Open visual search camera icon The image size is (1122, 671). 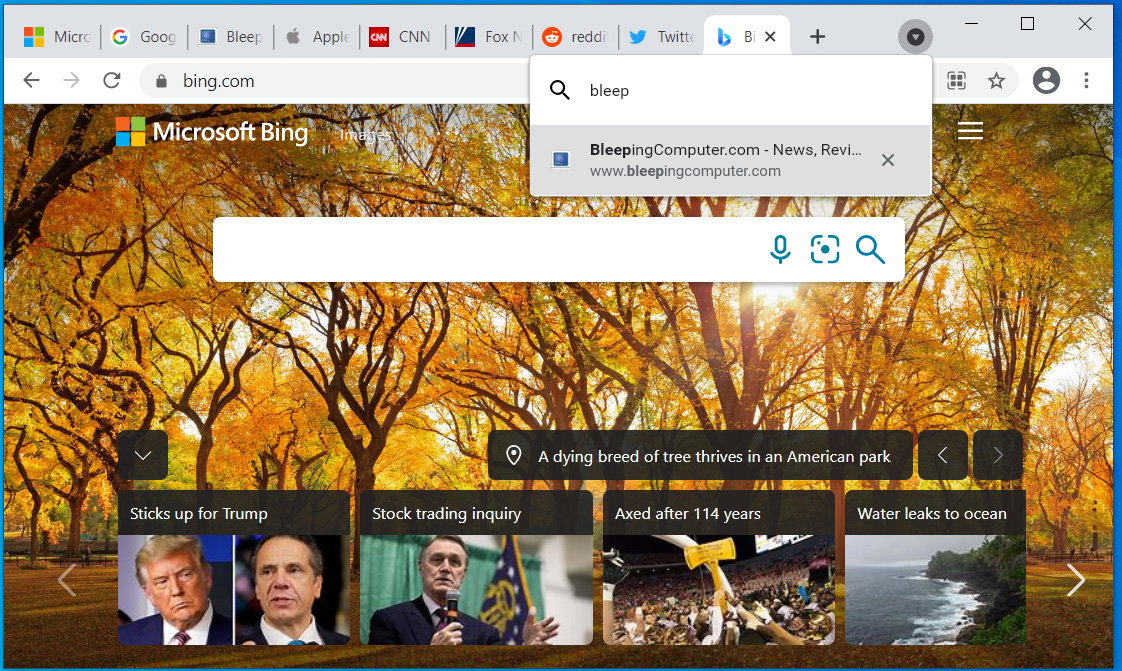tap(825, 249)
